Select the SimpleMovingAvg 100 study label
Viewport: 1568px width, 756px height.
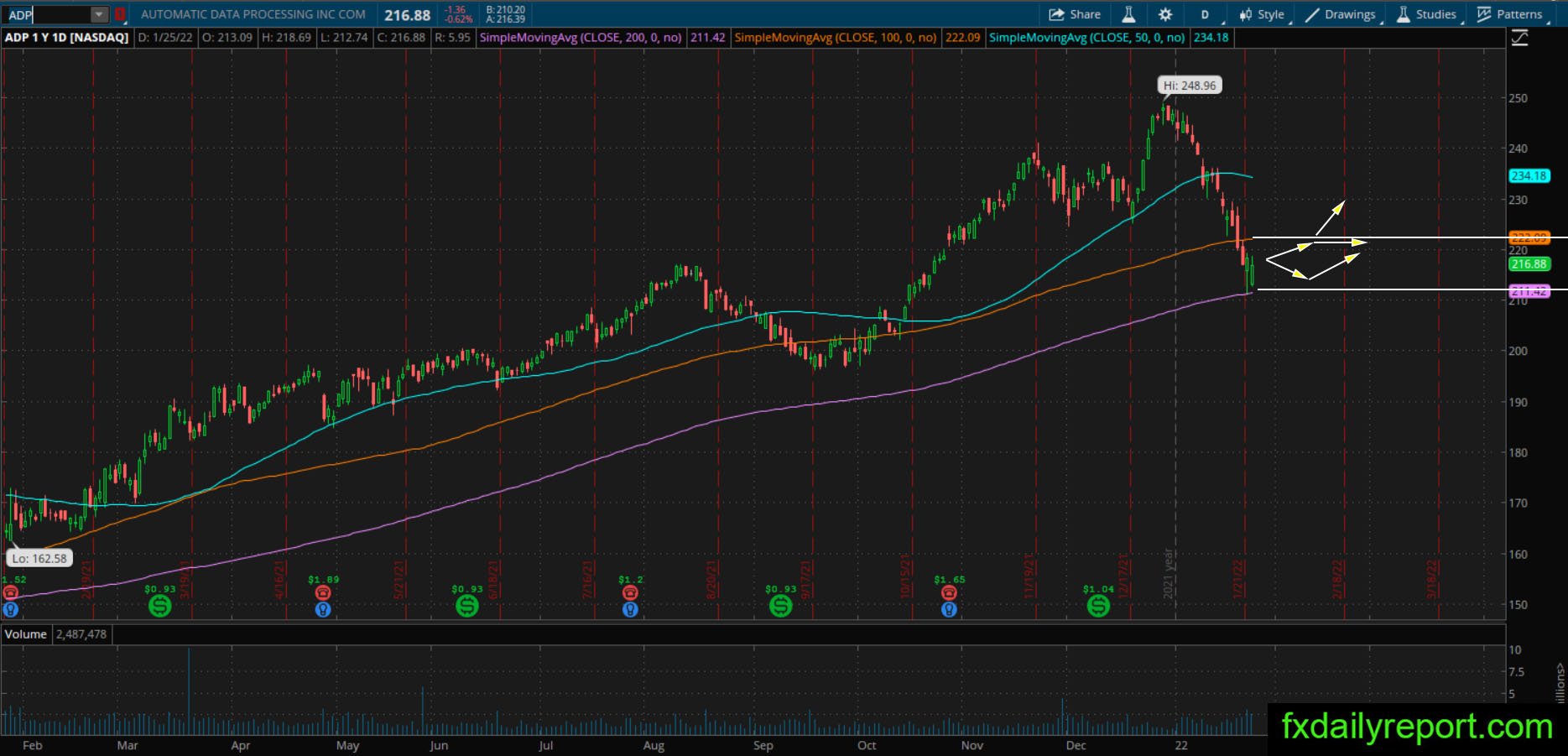coord(836,38)
